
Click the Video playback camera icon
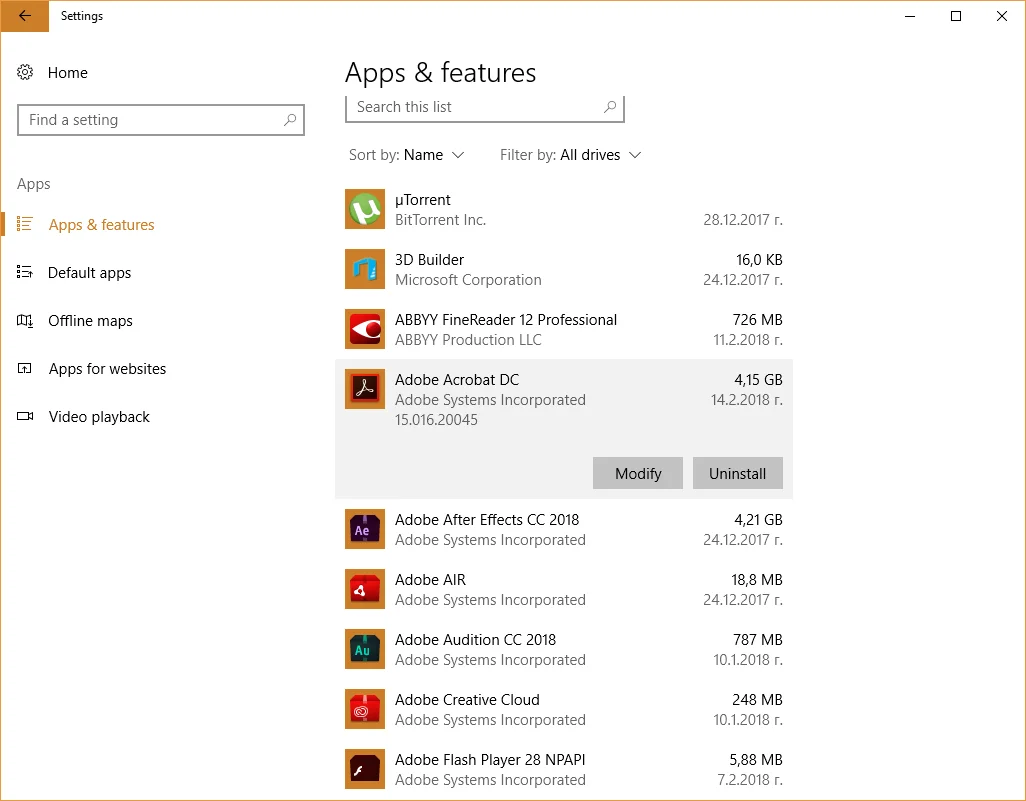coord(25,416)
